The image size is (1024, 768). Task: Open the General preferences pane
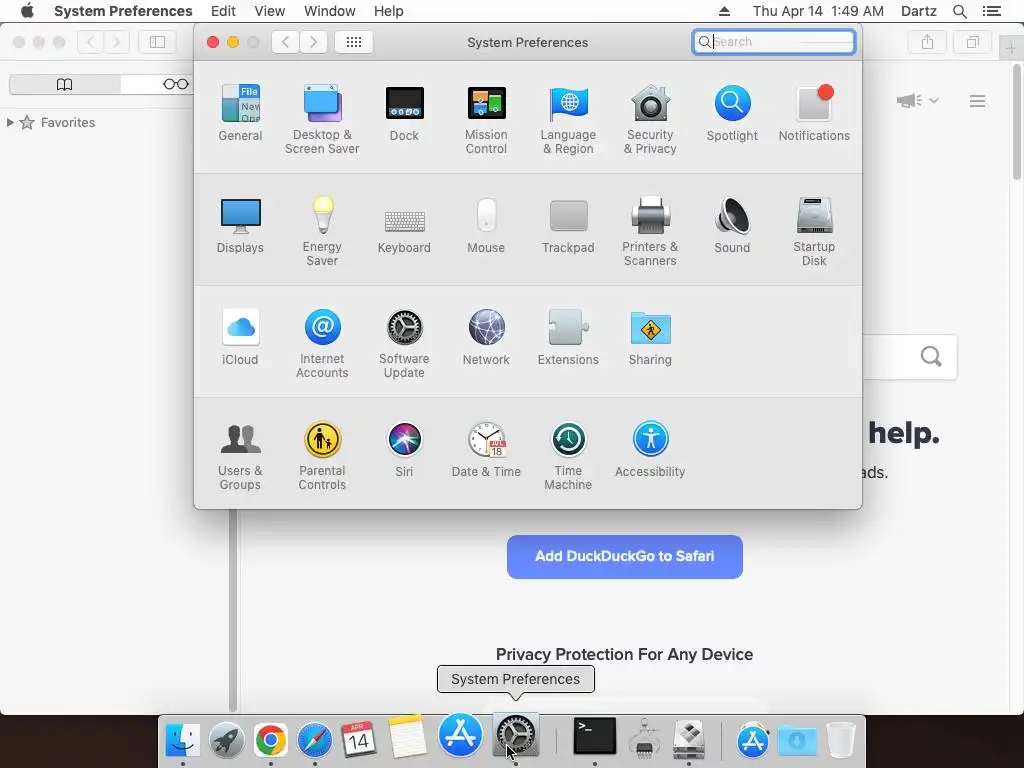tap(240, 113)
